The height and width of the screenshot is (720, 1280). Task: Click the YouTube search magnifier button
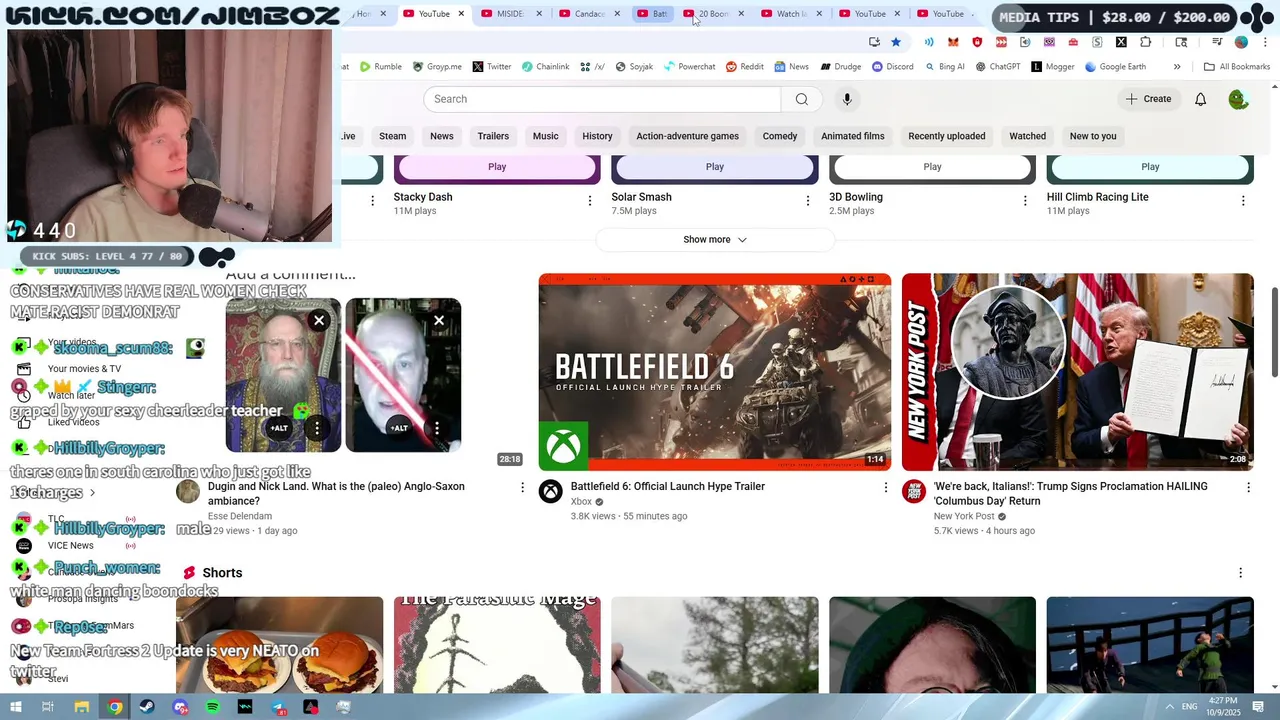coord(801,99)
